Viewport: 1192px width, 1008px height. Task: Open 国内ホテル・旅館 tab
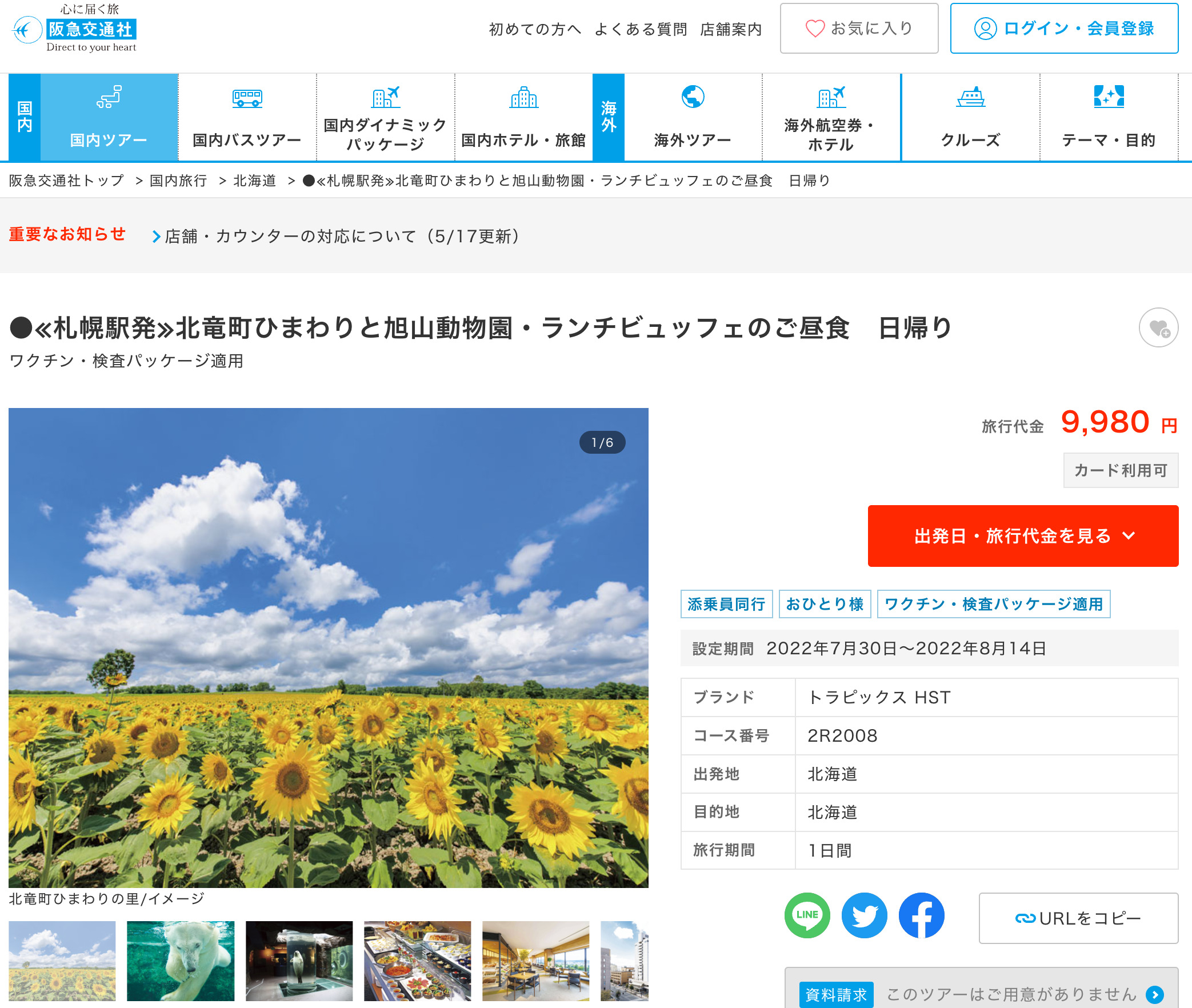523,117
